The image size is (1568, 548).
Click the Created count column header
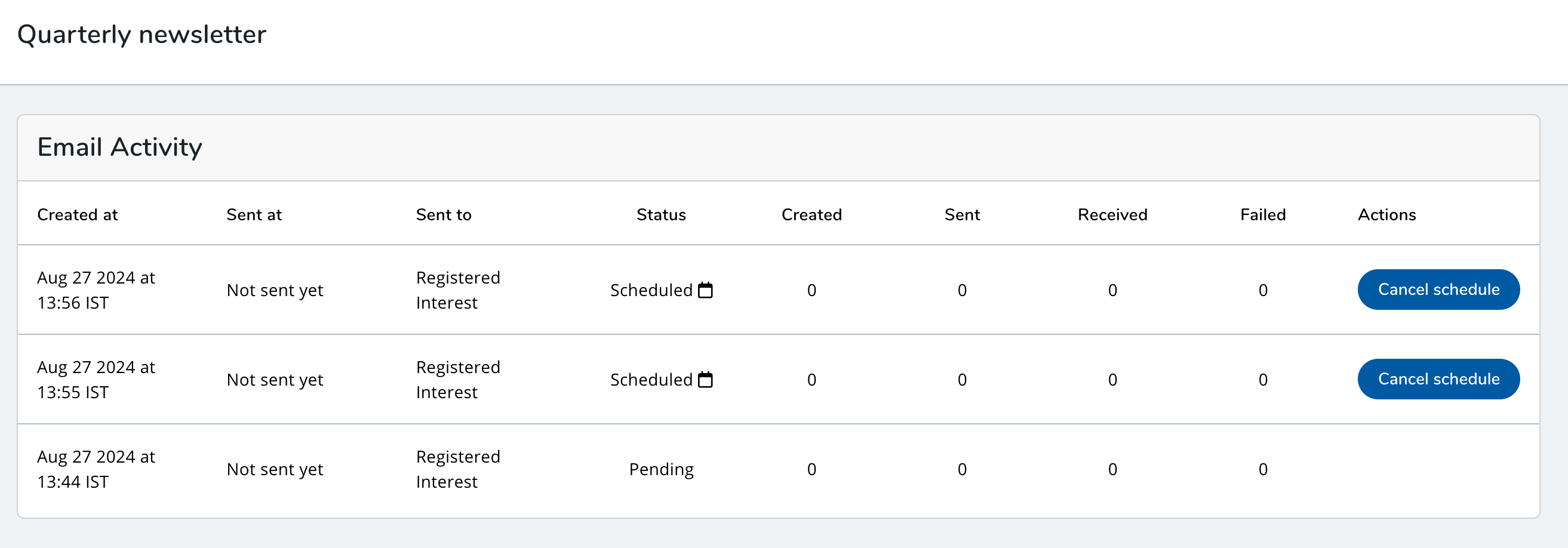pyautogui.click(x=811, y=215)
